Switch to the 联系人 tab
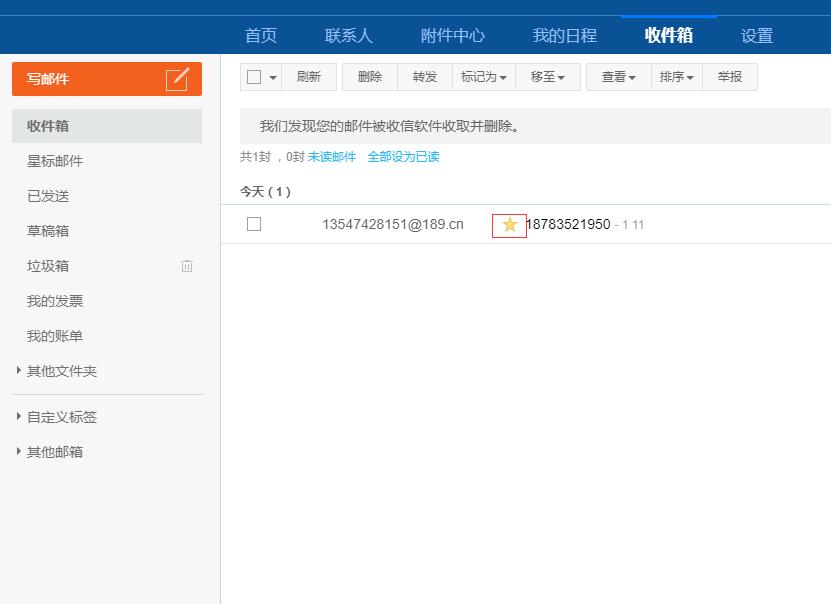Screen dimensions: 831x604 pos(349,35)
